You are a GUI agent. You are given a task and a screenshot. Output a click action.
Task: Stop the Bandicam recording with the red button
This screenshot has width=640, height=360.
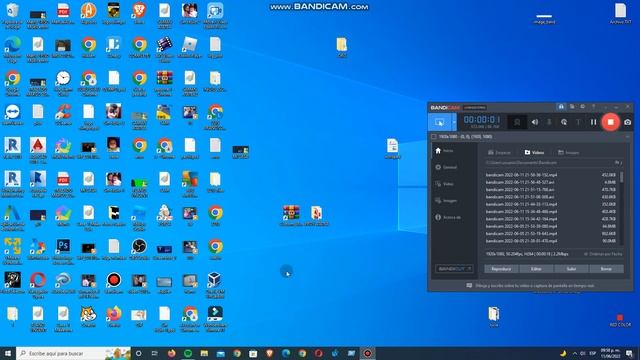point(610,122)
